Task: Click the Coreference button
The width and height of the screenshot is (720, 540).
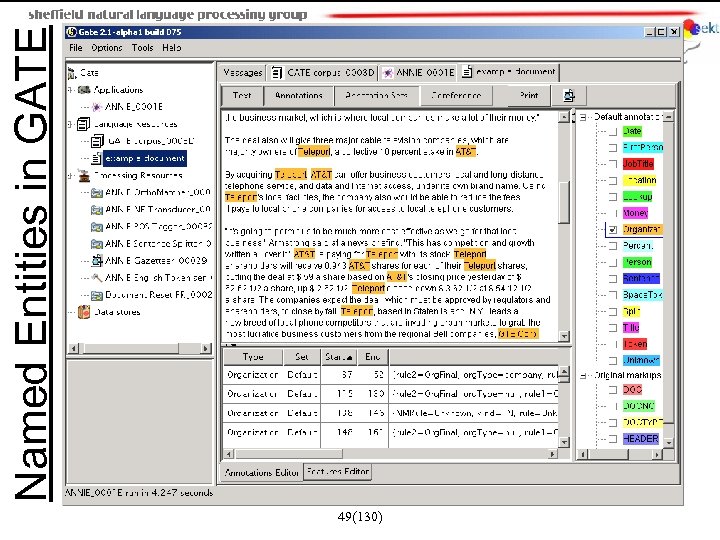Action: [x=456, y=96]
